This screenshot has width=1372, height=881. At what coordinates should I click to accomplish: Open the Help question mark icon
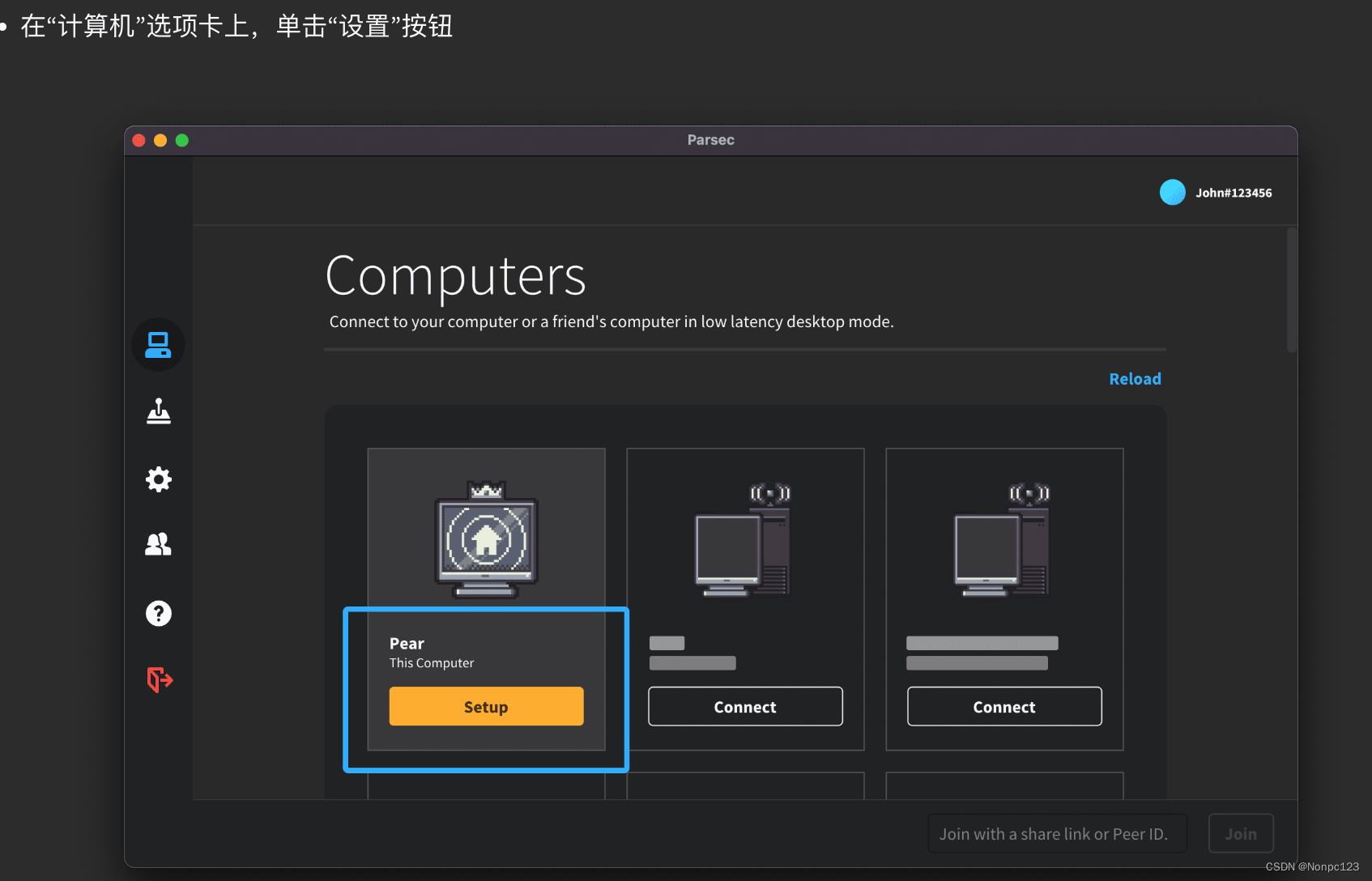click(158, 613)
